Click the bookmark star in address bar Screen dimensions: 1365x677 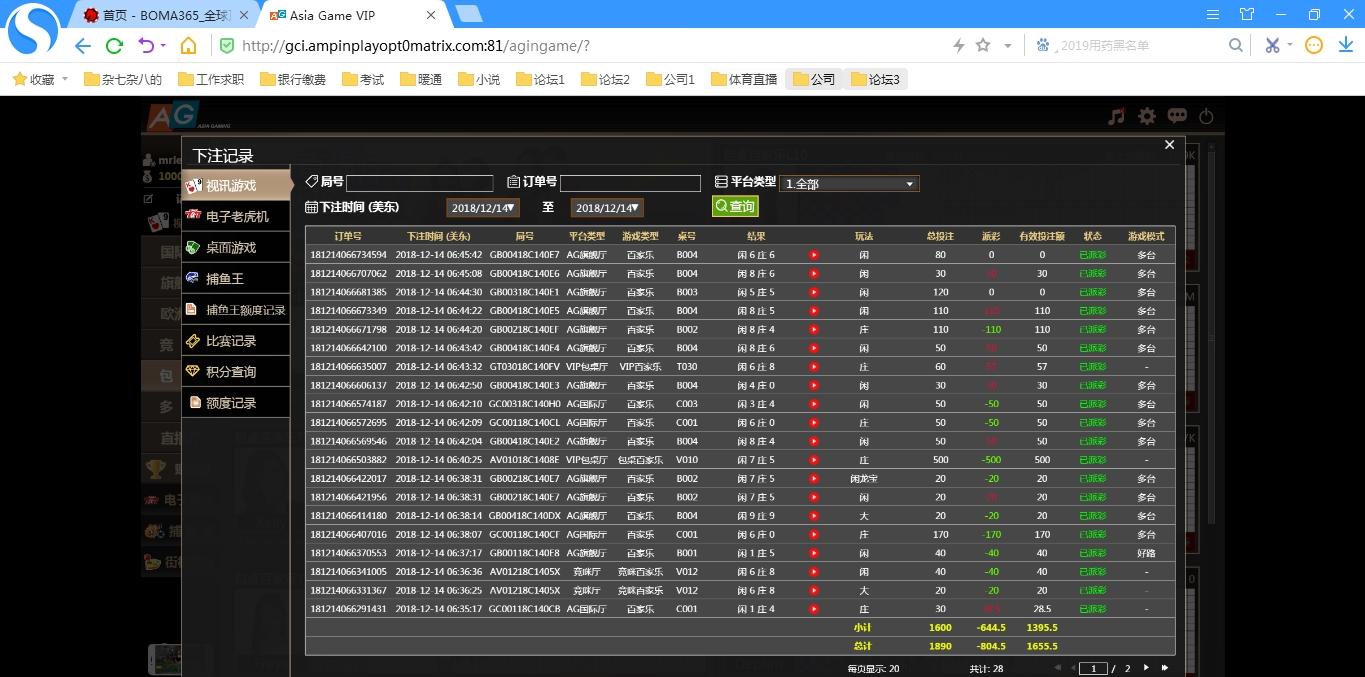coord(983,45)
